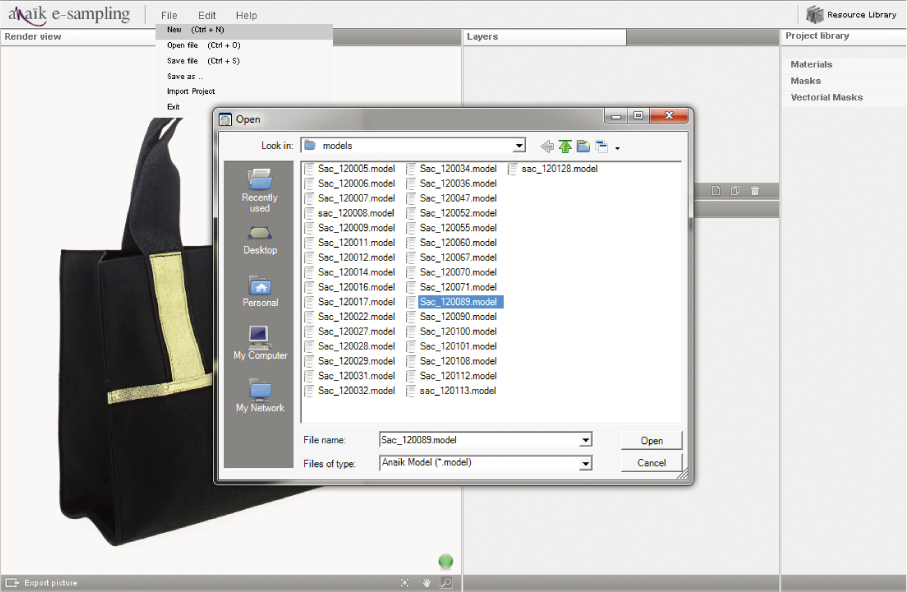
Task: Select Sac_120112.model in the file list
Action: coord(458,376)
